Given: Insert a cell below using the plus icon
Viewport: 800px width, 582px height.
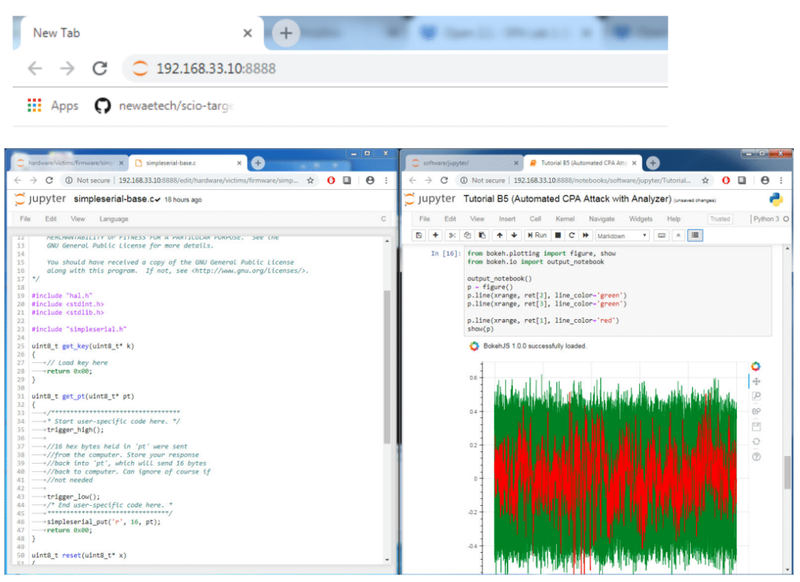Looking at the screenshot, I should (435, 235).
